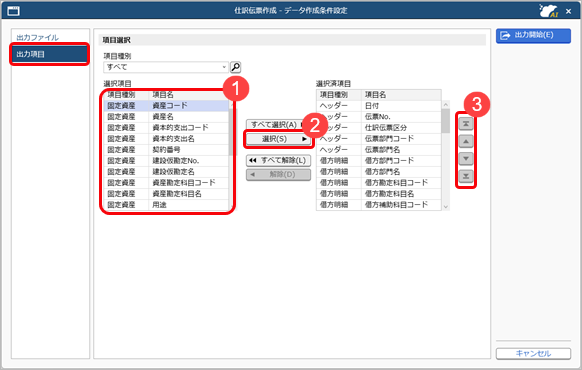The height and width of the screenshot is (370, 582).
Task: Click the up arrow of 選択済項目 scrollbar
Action: click(446, 105)
